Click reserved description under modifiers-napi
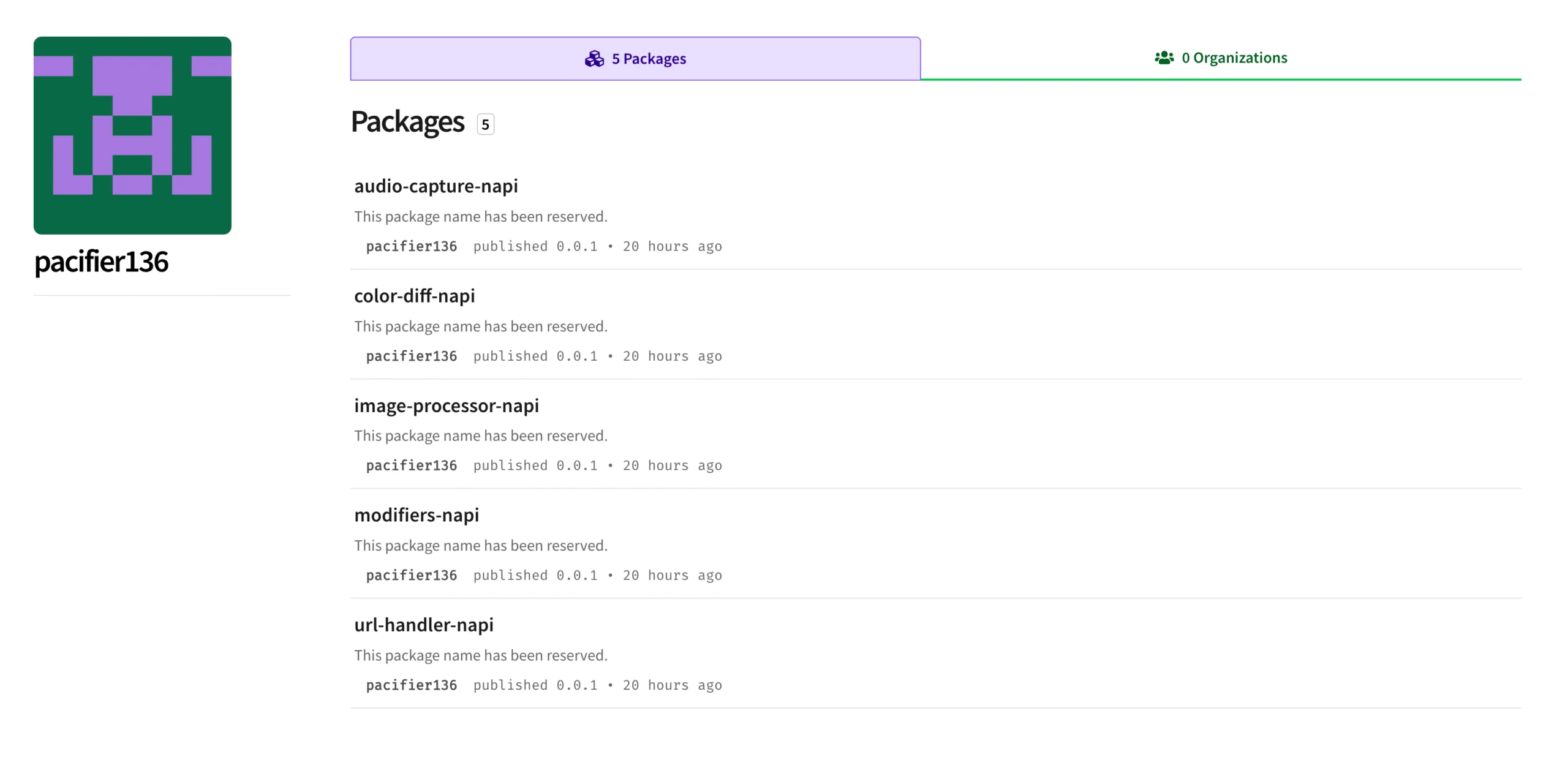Image resolution: width=1568 pixels, height=757 pixels. click(481, 545)
